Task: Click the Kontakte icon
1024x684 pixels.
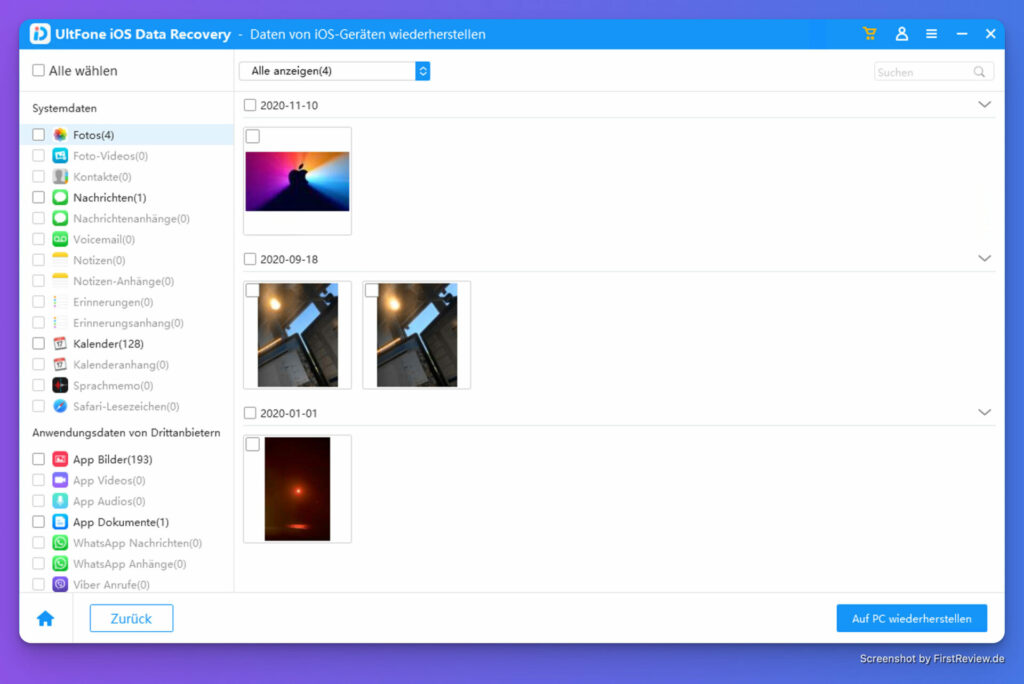Action: click(60, 176)
